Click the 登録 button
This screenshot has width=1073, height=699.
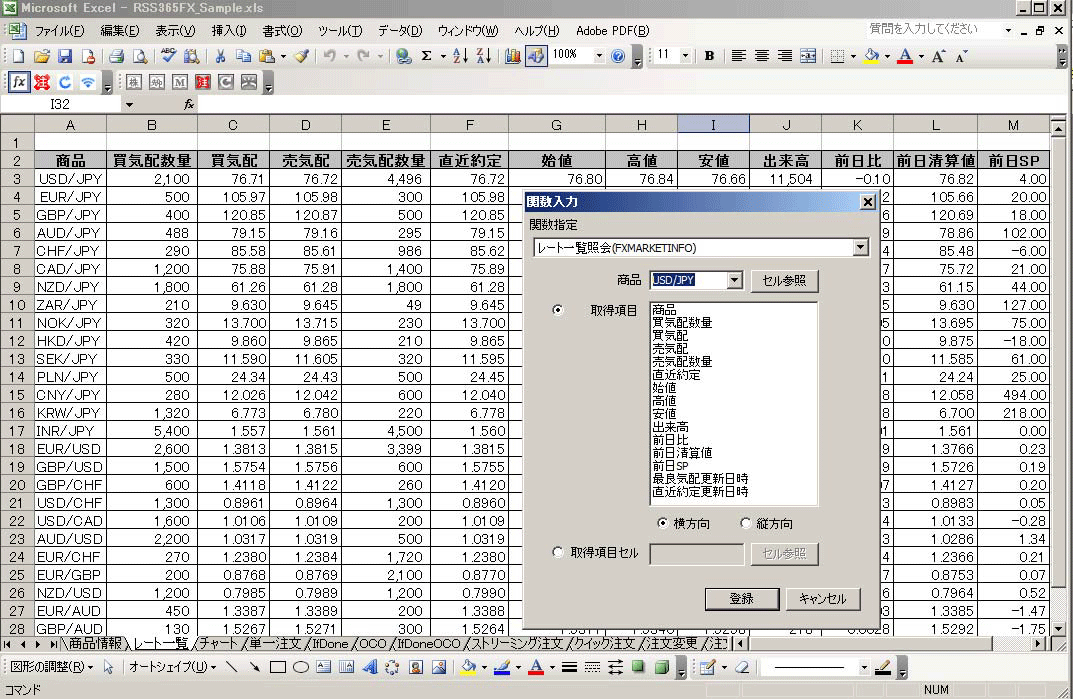click(741, 598)
